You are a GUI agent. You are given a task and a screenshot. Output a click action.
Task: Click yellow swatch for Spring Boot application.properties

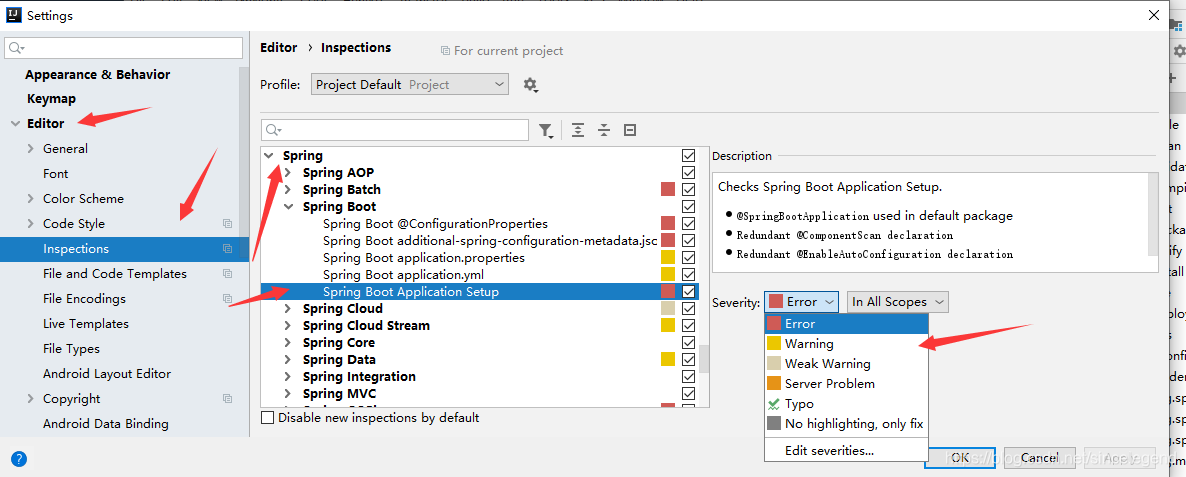click(667, 257)
